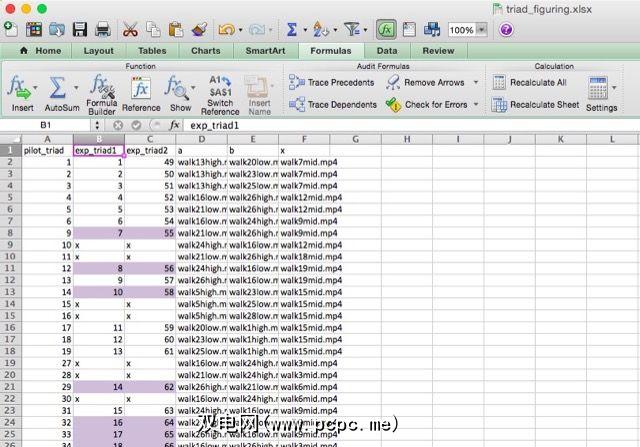640x447 pixels.
Task: Click Recalculate Sheet
Action: pyautogui.click(x=535, y=105)
